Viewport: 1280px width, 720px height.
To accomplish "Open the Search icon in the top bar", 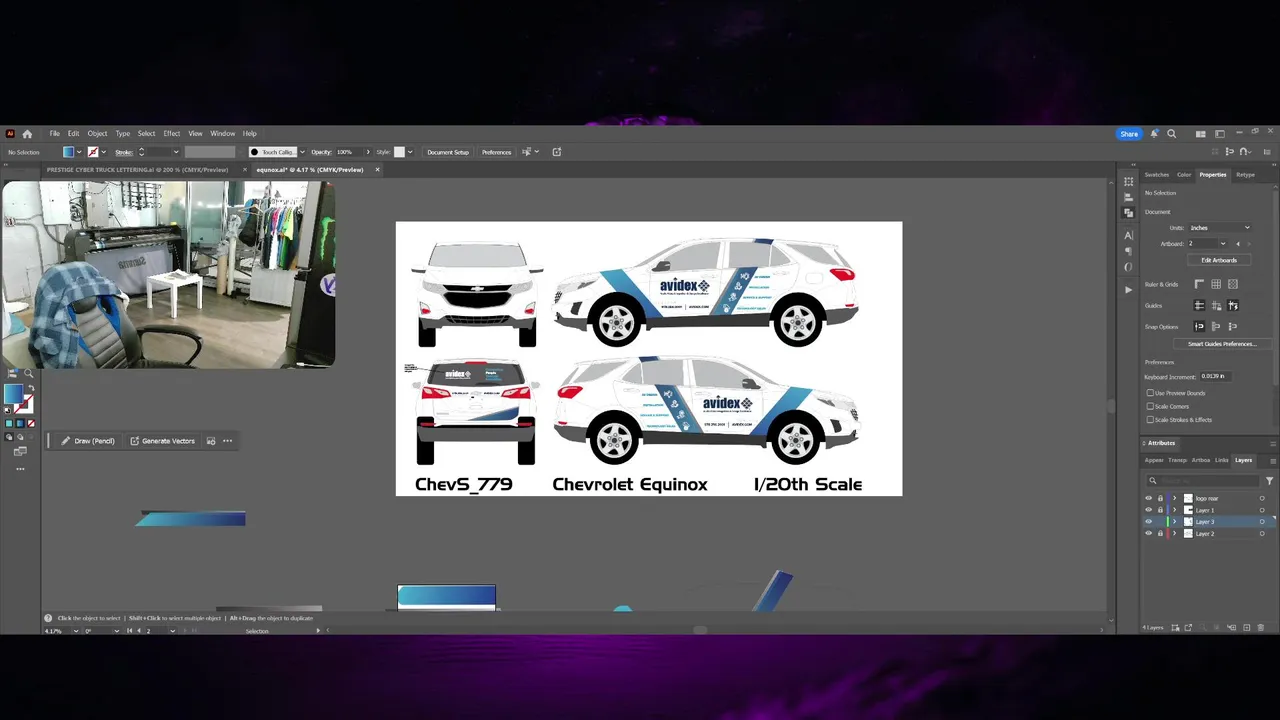I will tap(1171, 133).
